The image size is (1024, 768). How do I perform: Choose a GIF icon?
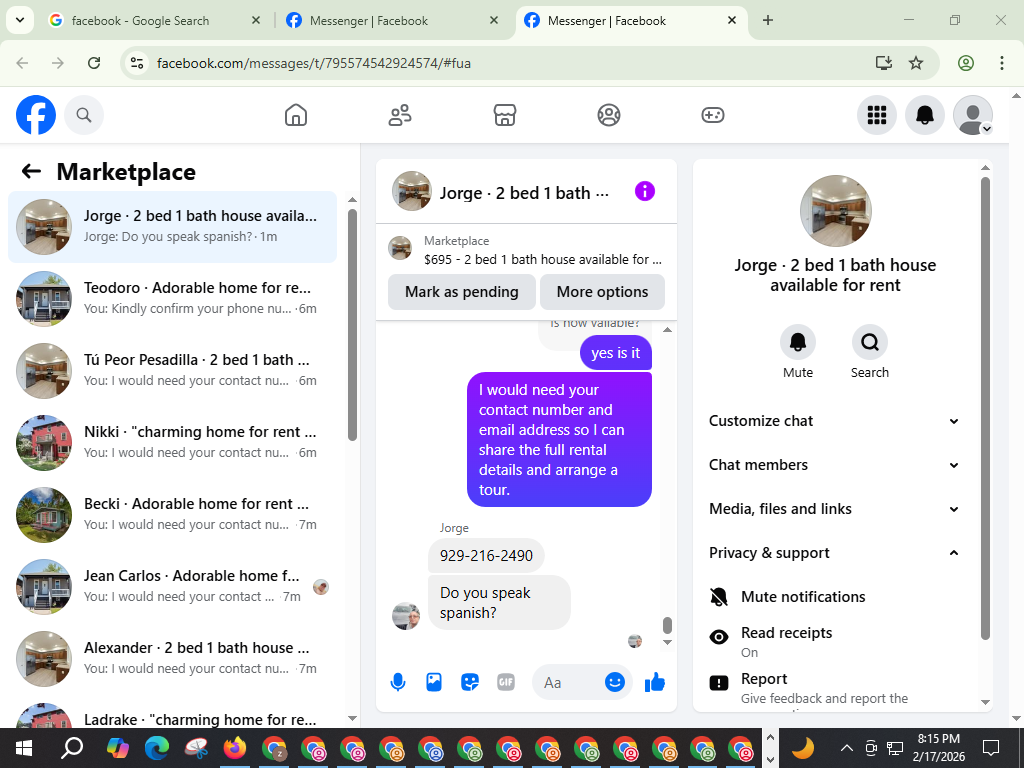(x=505, y=682)
